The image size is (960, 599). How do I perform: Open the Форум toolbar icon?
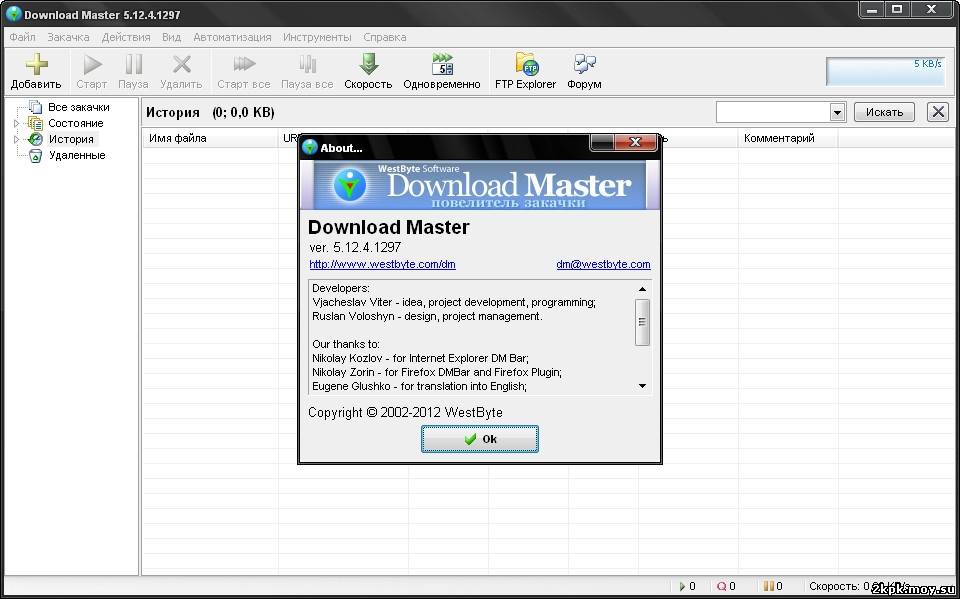[584, 64]
